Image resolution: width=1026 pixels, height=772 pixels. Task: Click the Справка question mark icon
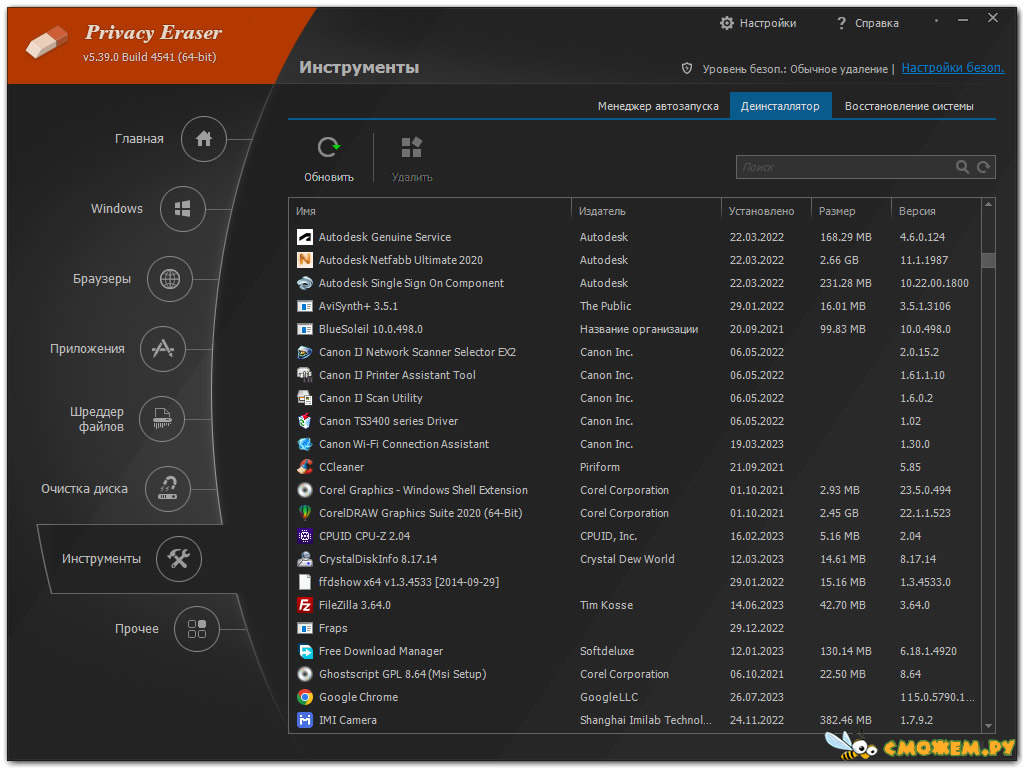click(841, 23)
